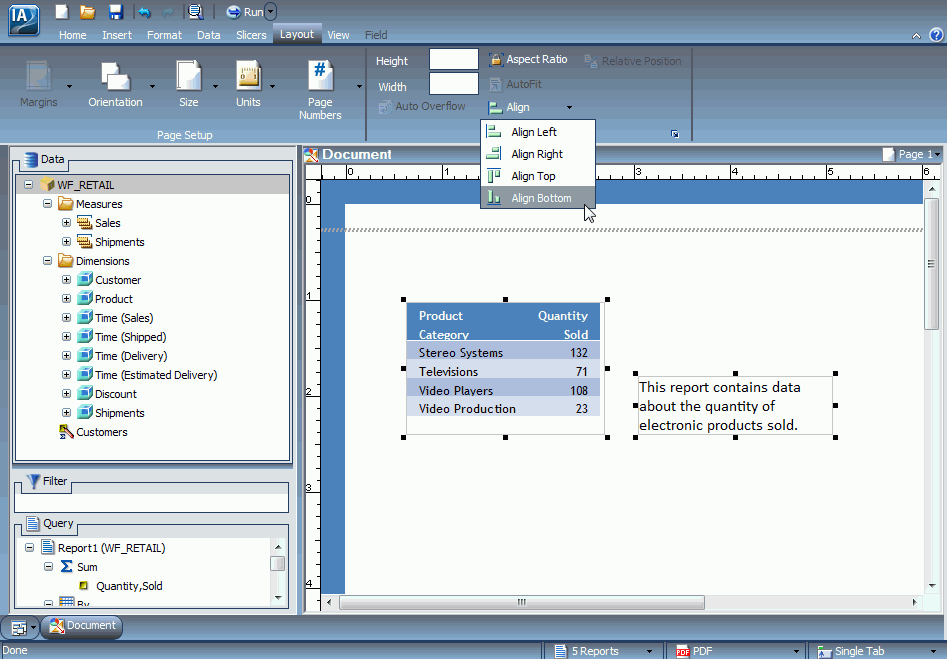
Task: Expand the Customer dimension
Action: coord(66,280)
